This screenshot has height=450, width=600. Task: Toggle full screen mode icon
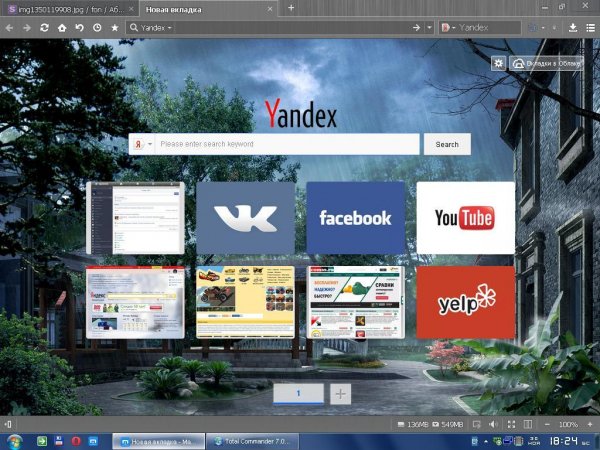pyautogui.click(x=511, y=424)
